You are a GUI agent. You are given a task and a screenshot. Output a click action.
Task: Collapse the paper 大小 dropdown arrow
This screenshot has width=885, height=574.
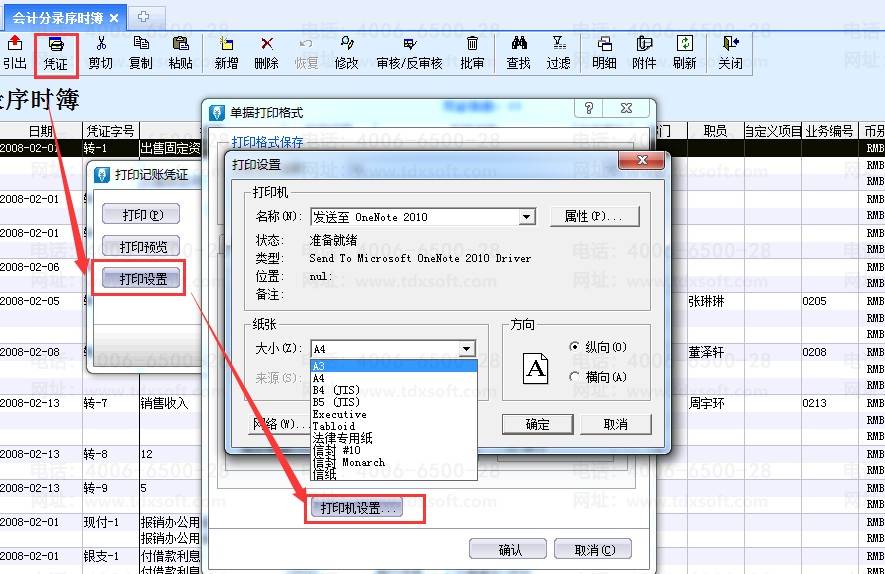click(x=466, y=349)
